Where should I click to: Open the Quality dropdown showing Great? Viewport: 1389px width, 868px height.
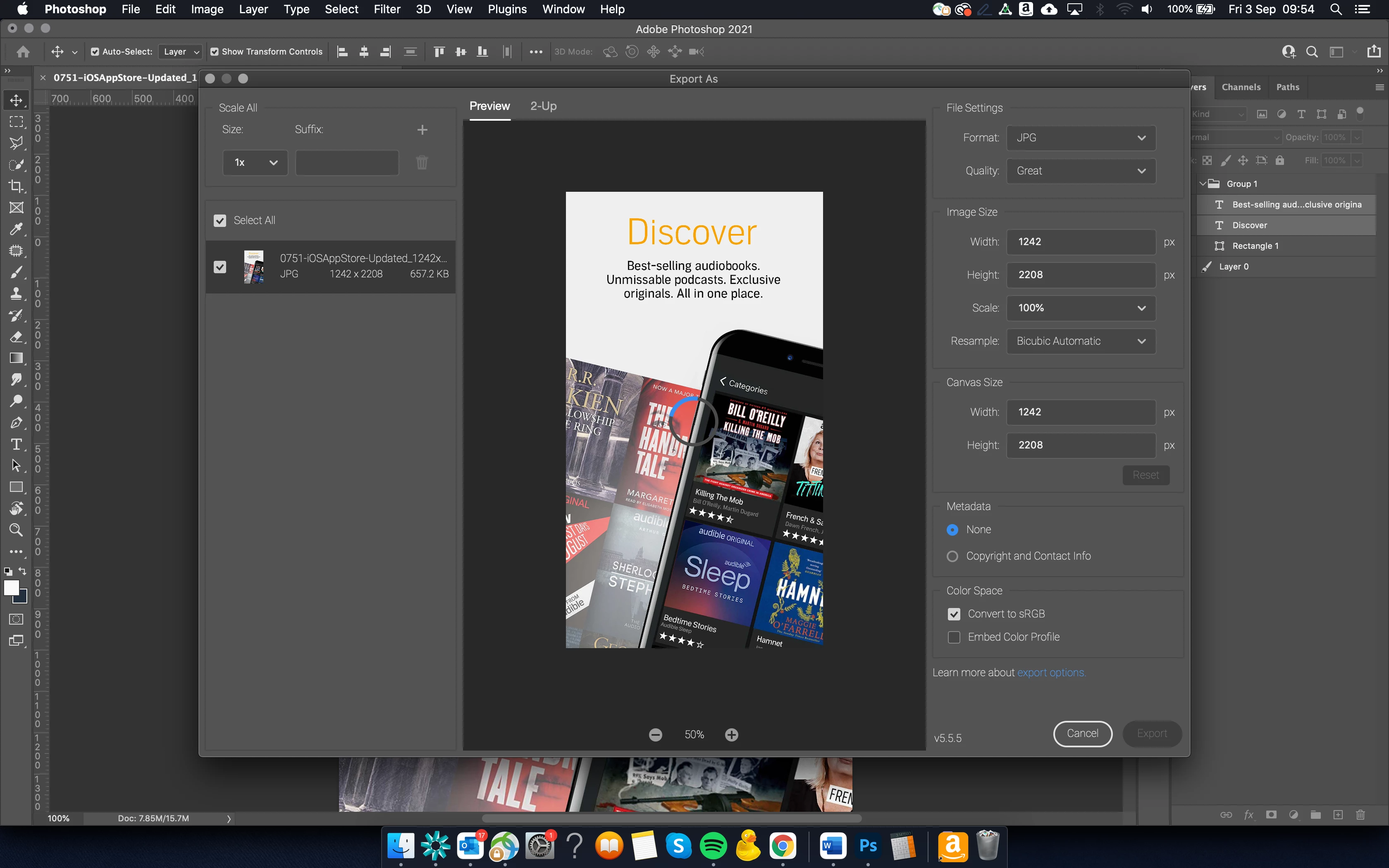tap(1081, 171)
